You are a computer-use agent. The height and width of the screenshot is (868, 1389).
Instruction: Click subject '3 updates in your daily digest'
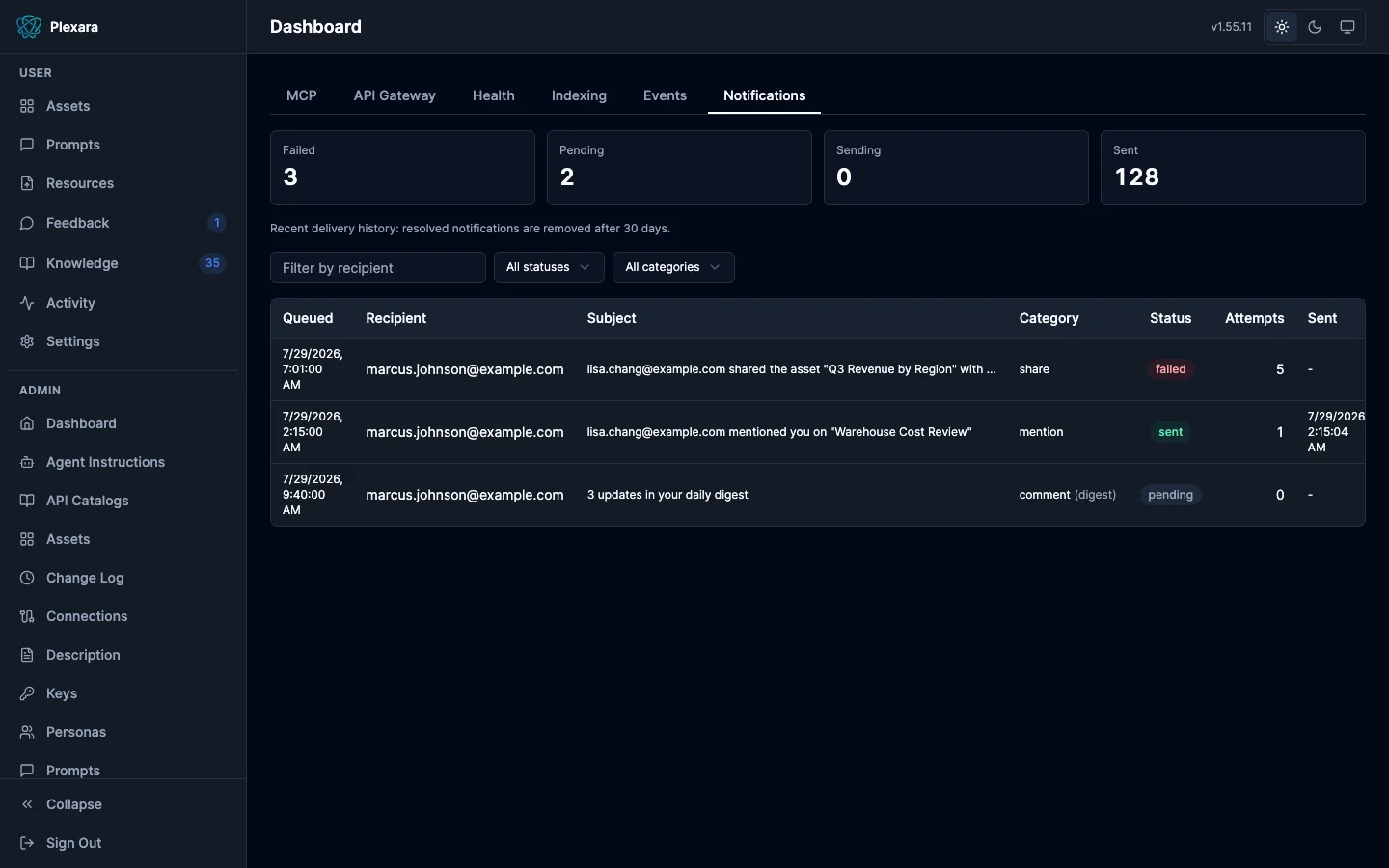[667, 495]
